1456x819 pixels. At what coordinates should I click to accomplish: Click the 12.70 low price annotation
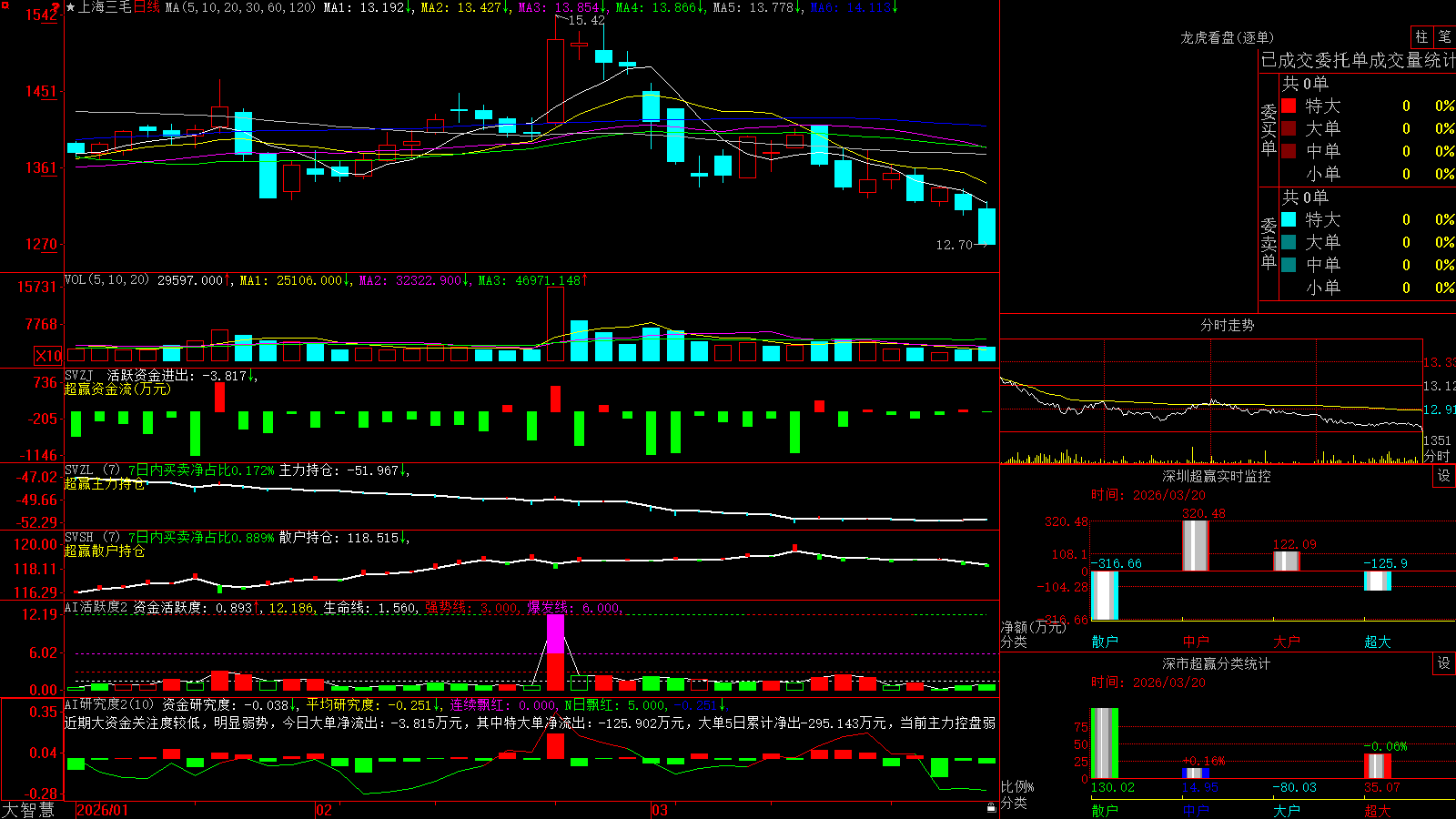954,245
